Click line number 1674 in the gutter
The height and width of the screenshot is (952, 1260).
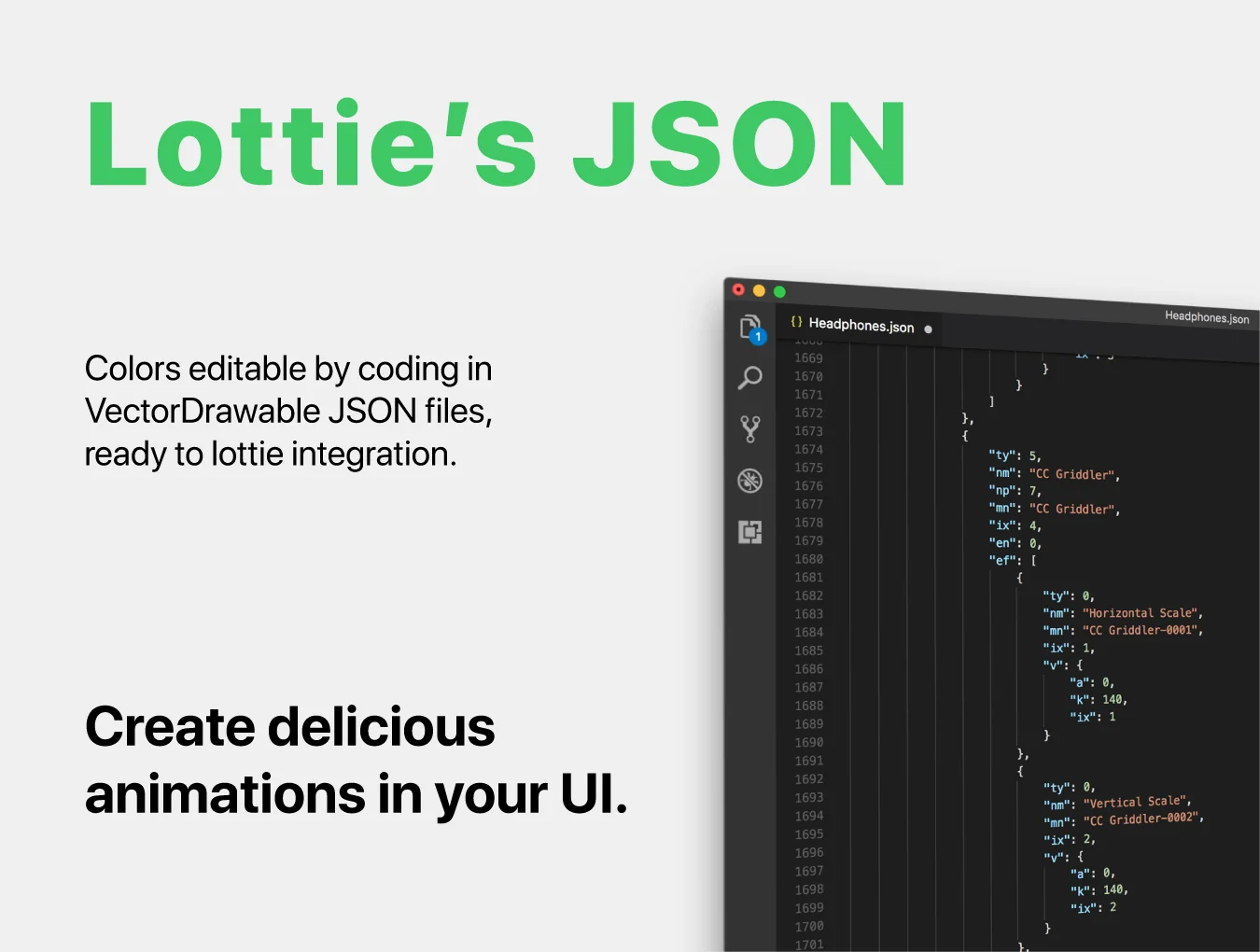point(808,449)
